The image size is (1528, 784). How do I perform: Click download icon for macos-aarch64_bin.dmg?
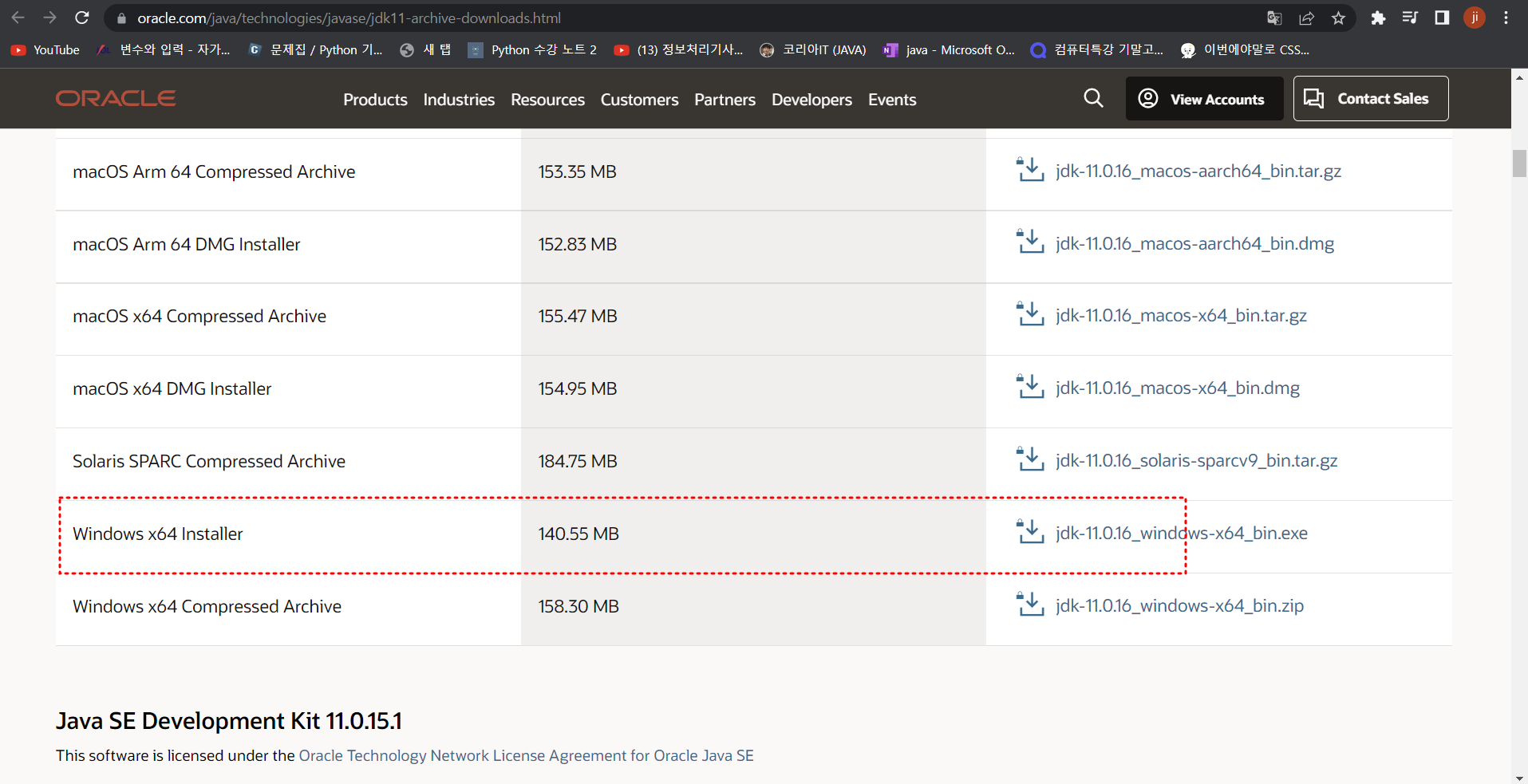click(x=1030, y=242)
